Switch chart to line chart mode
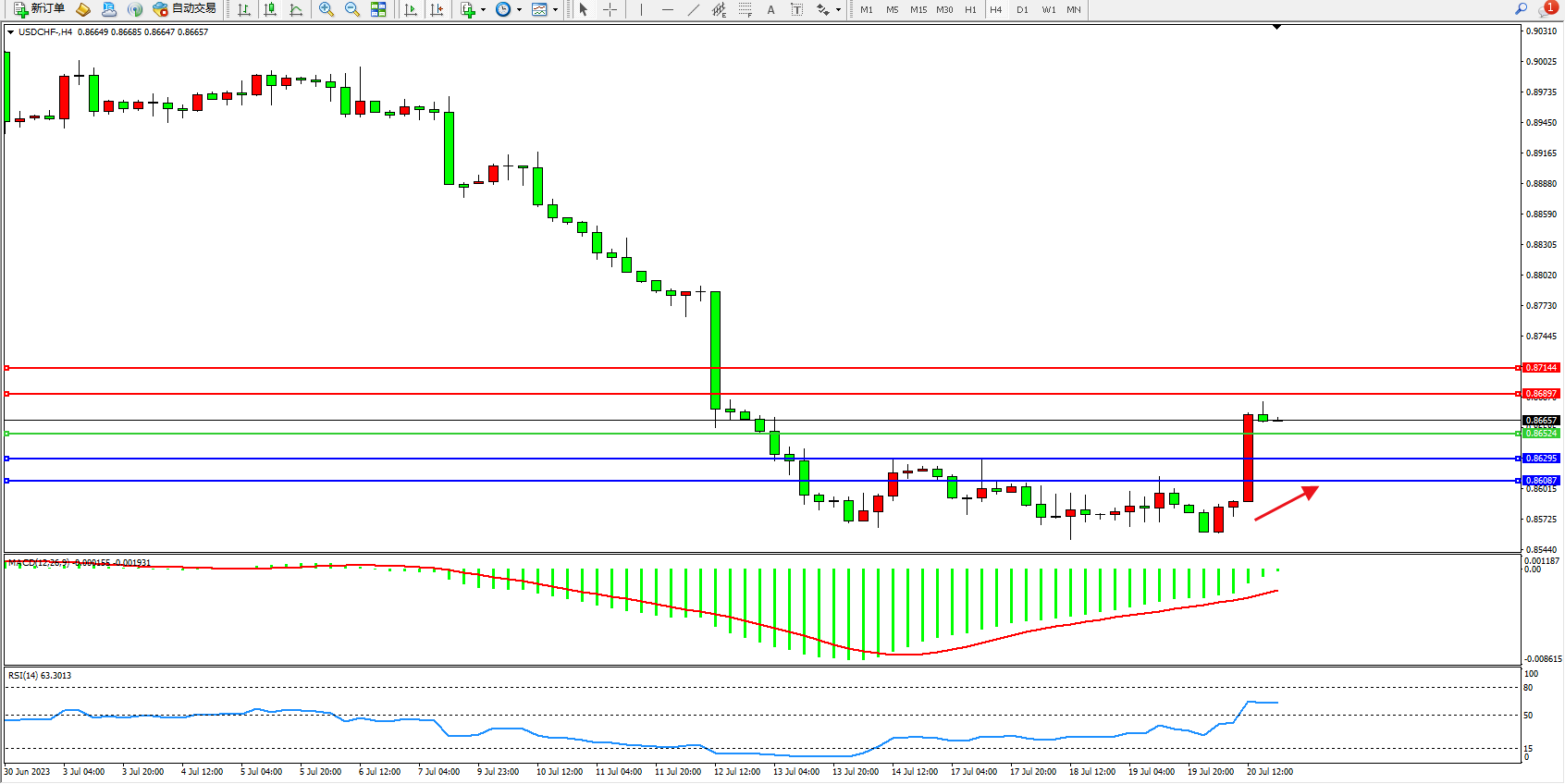 296,9
